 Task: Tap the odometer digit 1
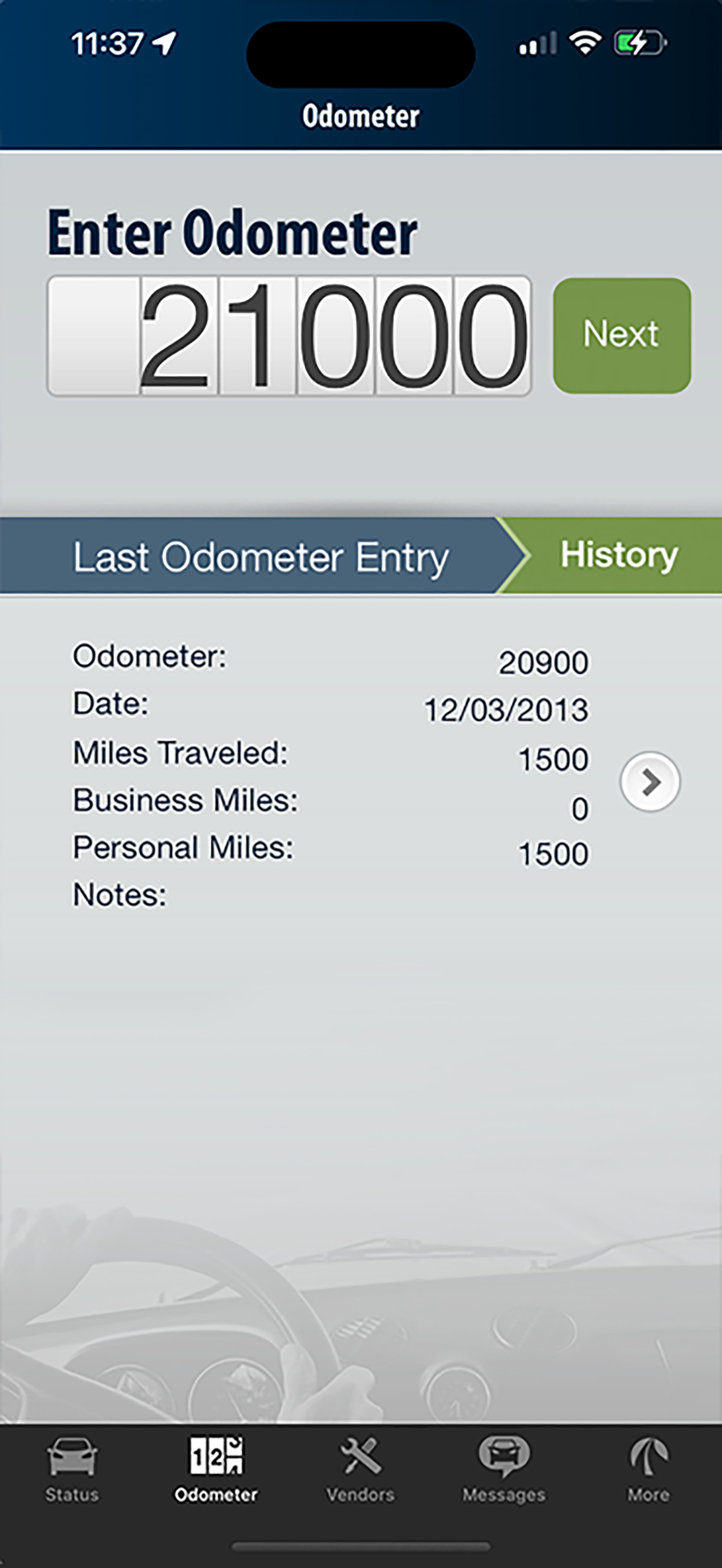click(x=258, y=335)
